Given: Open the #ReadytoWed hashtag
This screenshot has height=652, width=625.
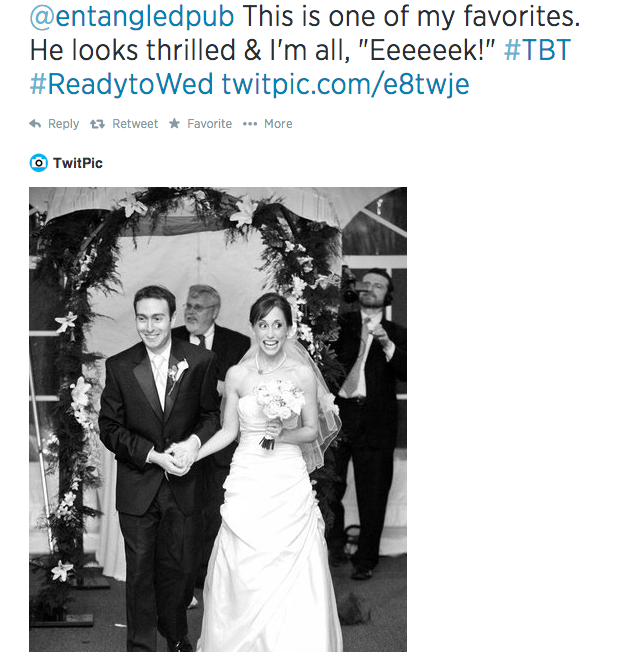Looking at the screenshot, I should (x=121, y=84).
